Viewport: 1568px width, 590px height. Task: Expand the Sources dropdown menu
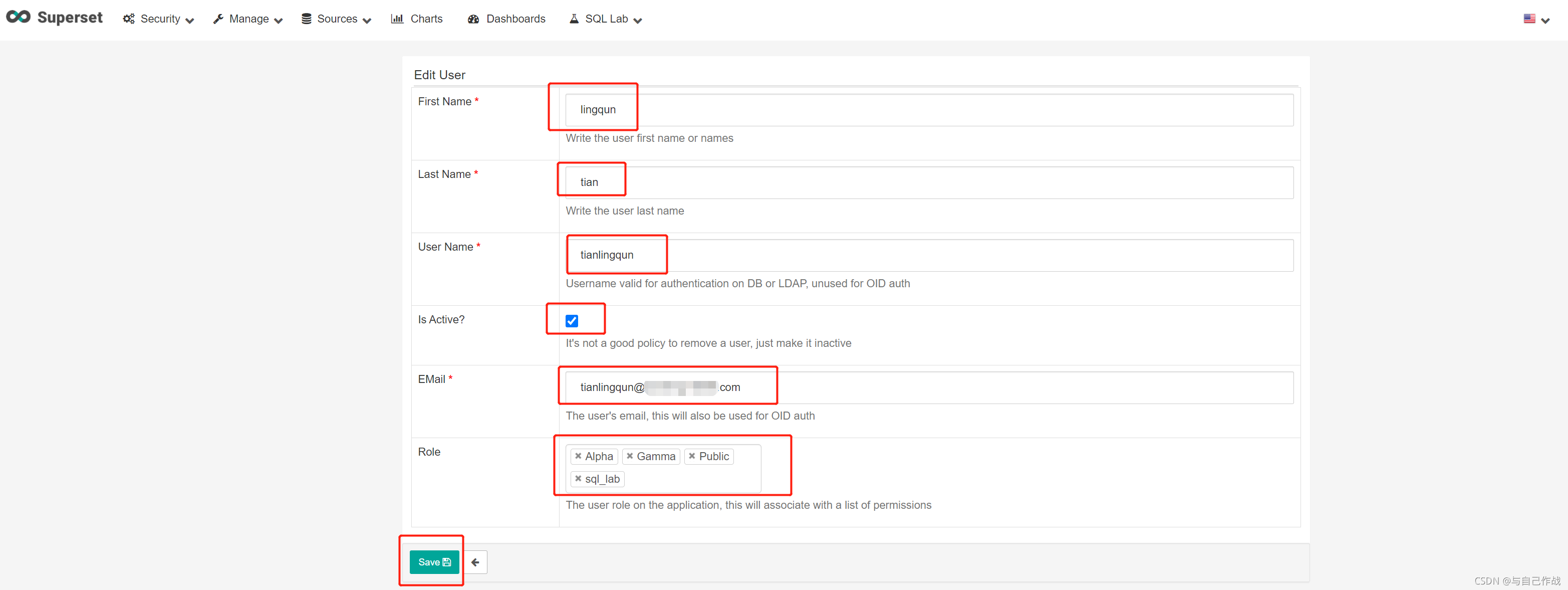pyautogui.click(x=337, y=19)
